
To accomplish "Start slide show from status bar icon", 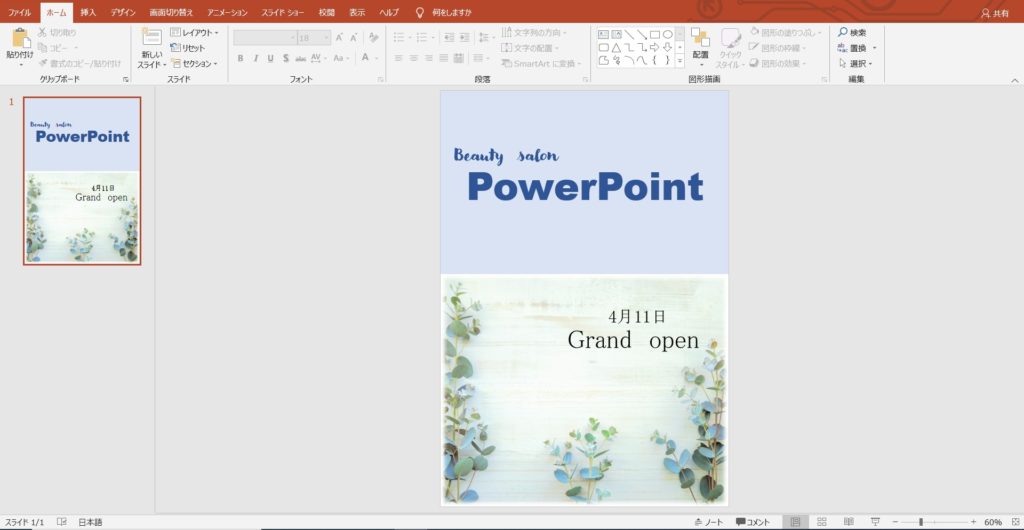I will click(875, 522).
